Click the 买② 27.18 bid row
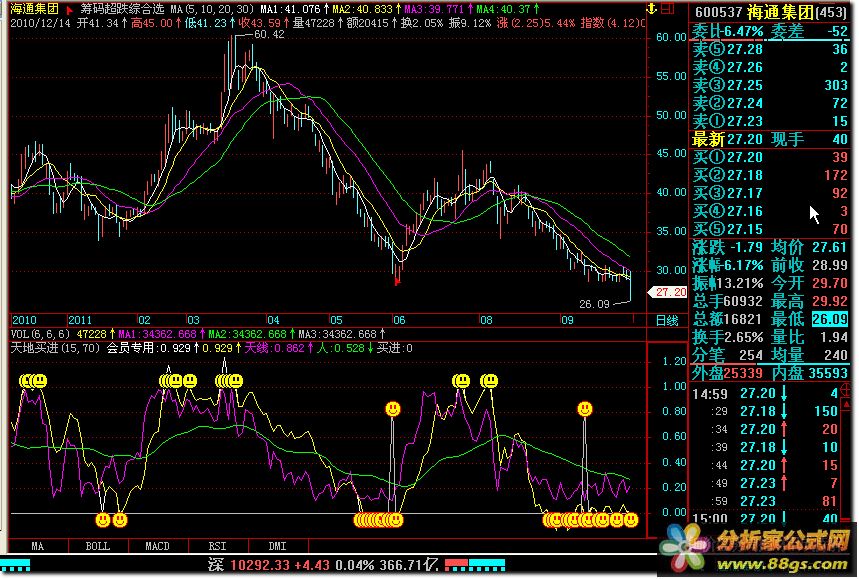Screen dimensions: 859x579 coord(770,175)
